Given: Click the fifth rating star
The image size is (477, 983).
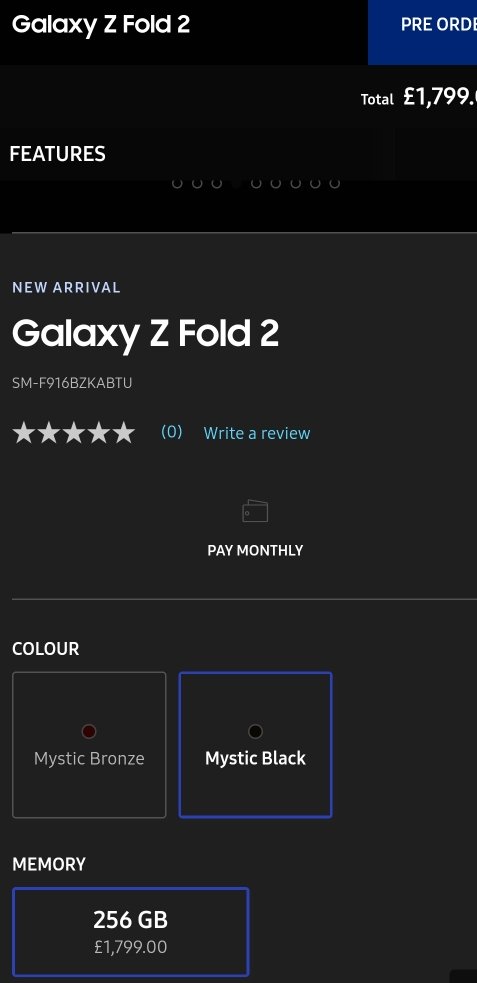Looking at the screenshot, I should pyautogui.click(x=123, y=433).
